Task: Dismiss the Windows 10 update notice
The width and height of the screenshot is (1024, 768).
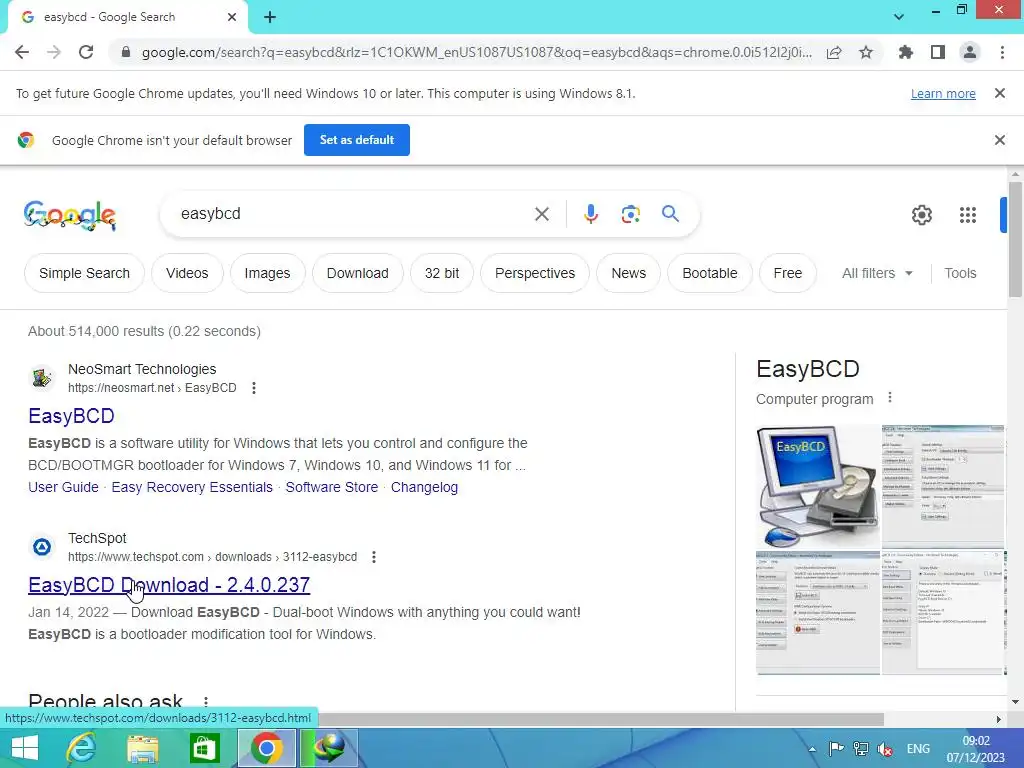Action: tap(999, 93)
